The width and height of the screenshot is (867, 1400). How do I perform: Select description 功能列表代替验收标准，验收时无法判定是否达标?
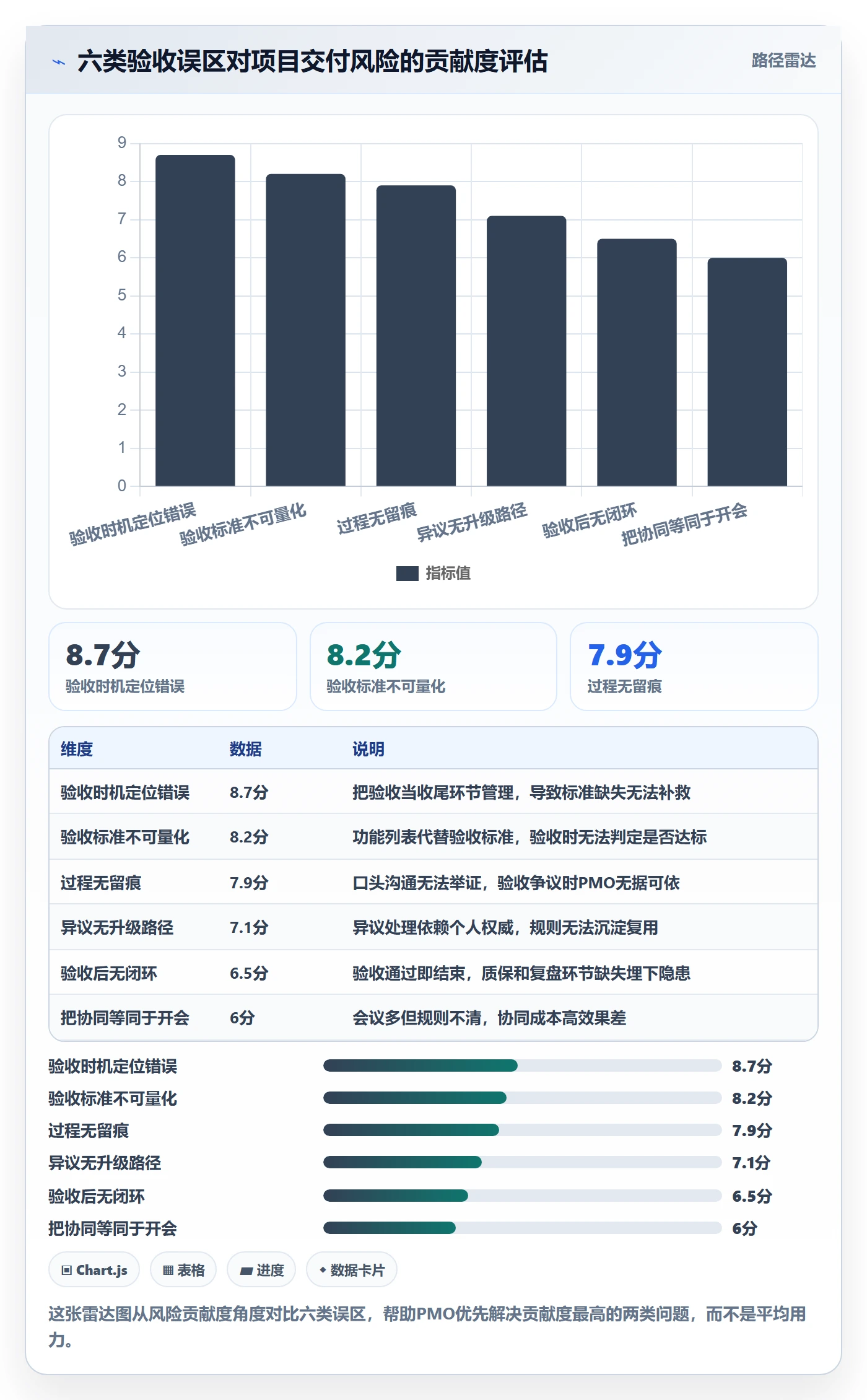(x=529, y=837)
